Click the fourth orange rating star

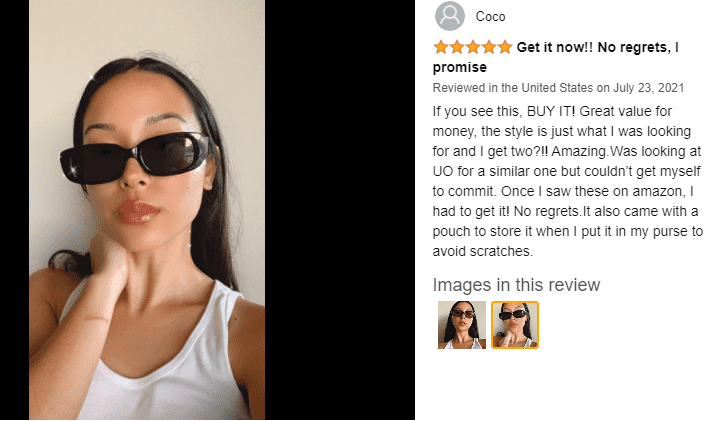(x=489, y=47)
